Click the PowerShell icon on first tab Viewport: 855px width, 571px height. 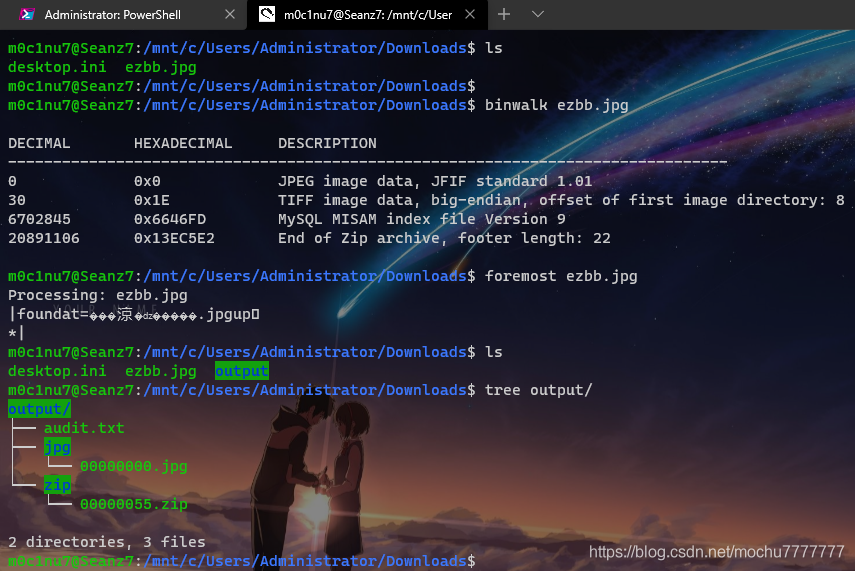click(27, 15)
